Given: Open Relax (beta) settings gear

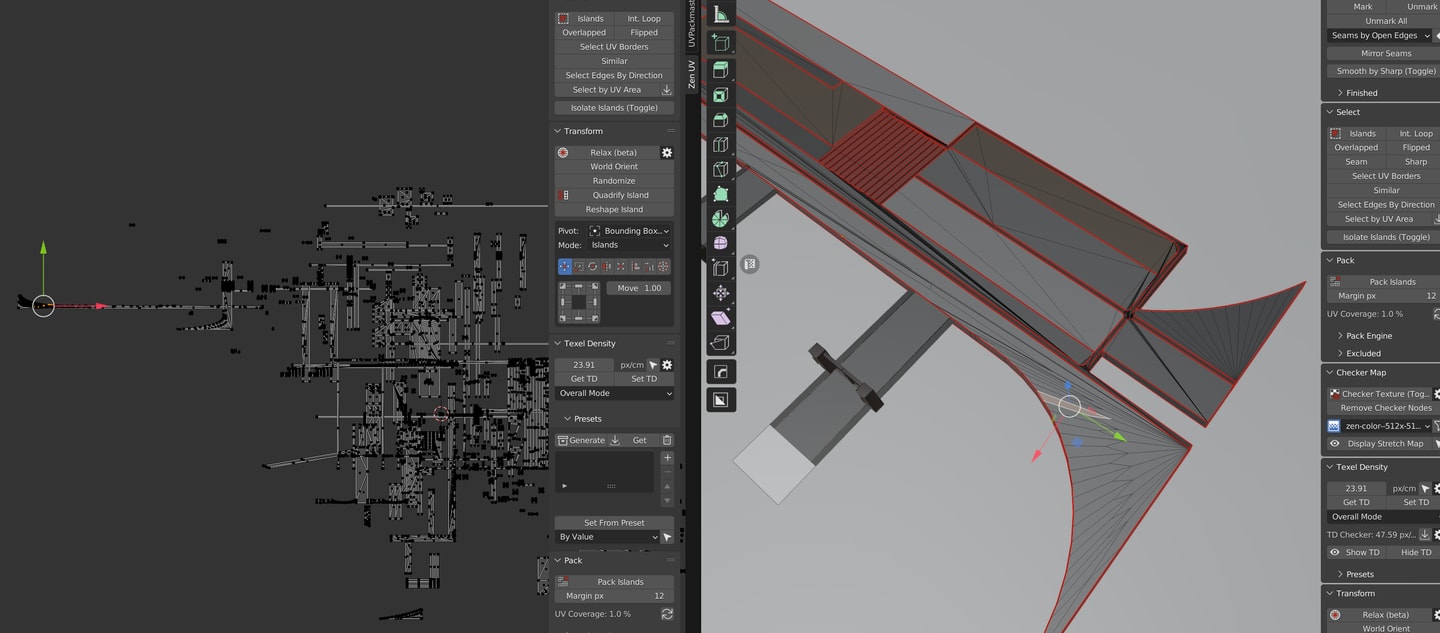Looking at the screenshot, I should 667,153.
